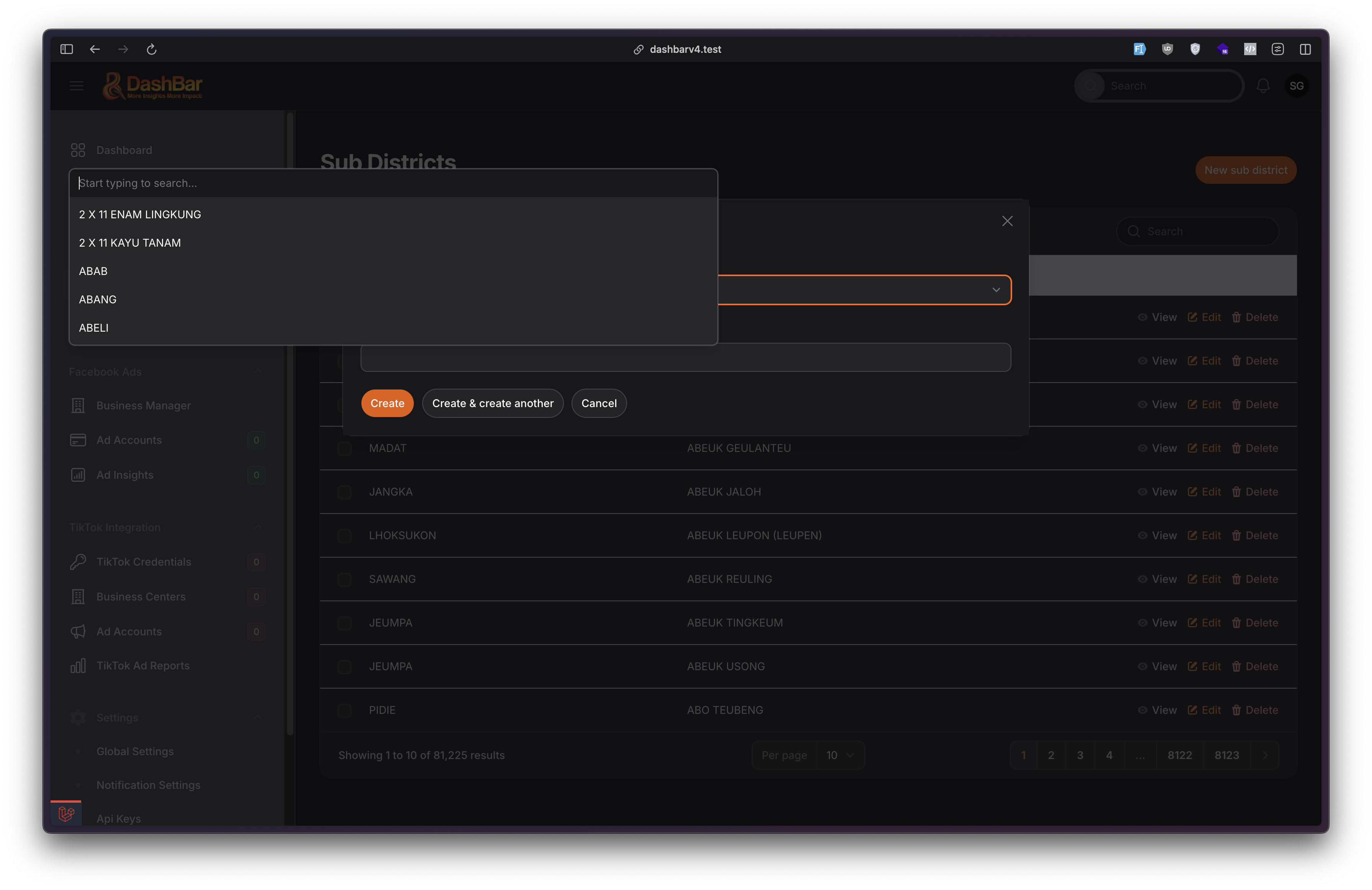Image resolution: width=1372 pixels, height=890 pixels.
Task: Collapse the Facebook Ads sidebar group
Action: click(x=258, y=372)
